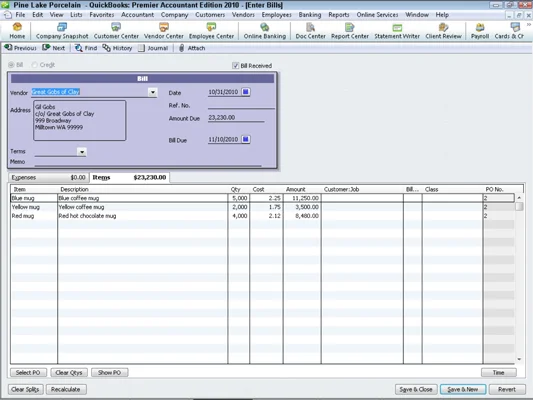Click the Amount Due field
This screenshot has height=400, width=533.
point(236,118)
